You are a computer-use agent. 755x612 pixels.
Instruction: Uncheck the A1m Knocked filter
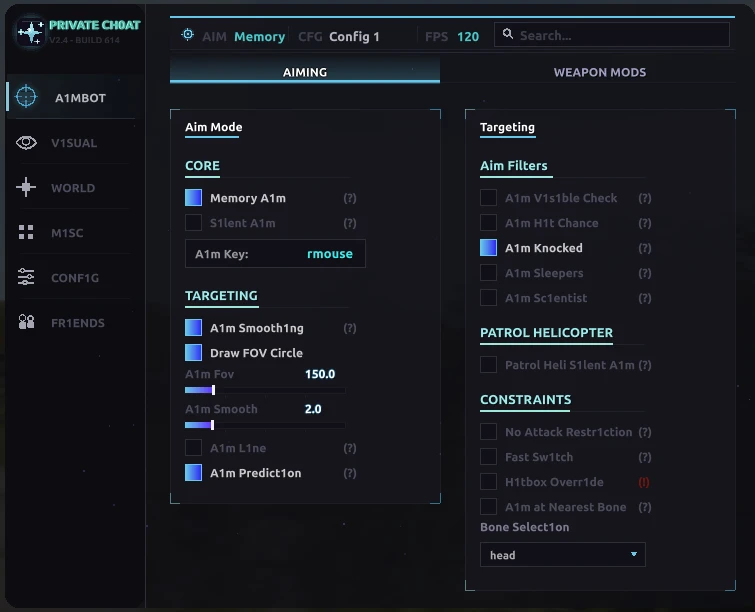(488, 247)
